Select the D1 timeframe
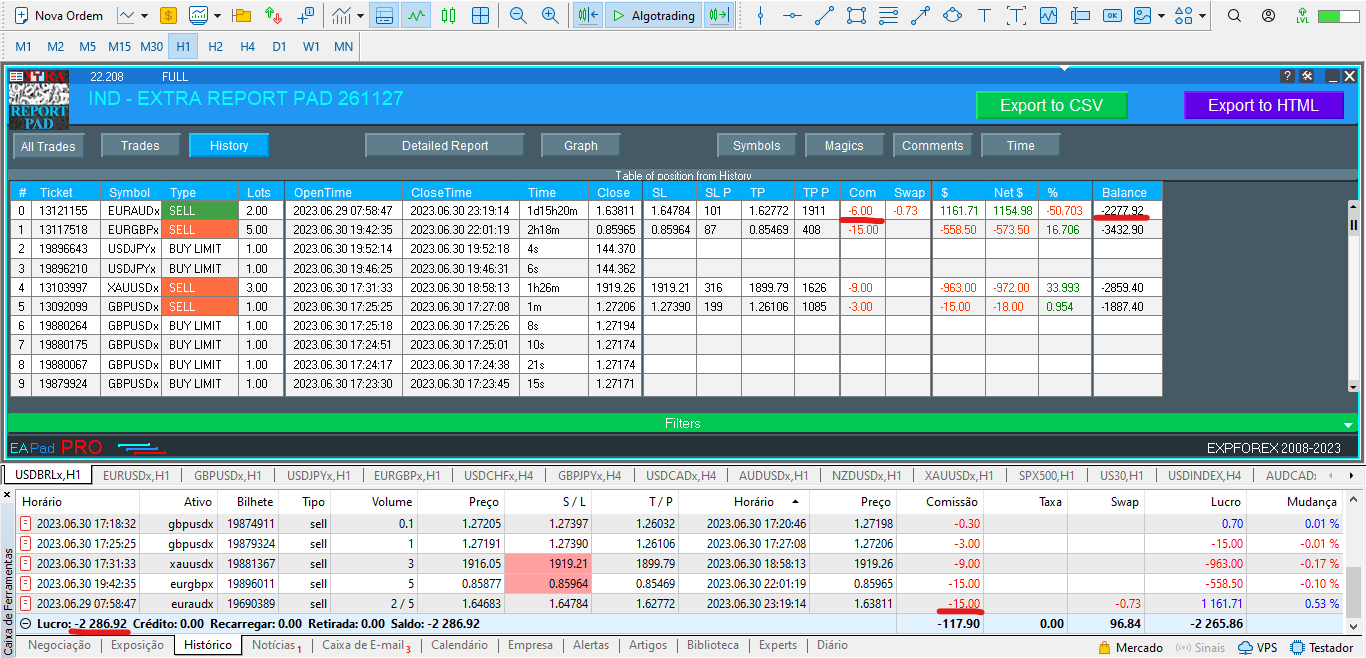Viewport: 1366px width, 658px height. tap(279, 47)
